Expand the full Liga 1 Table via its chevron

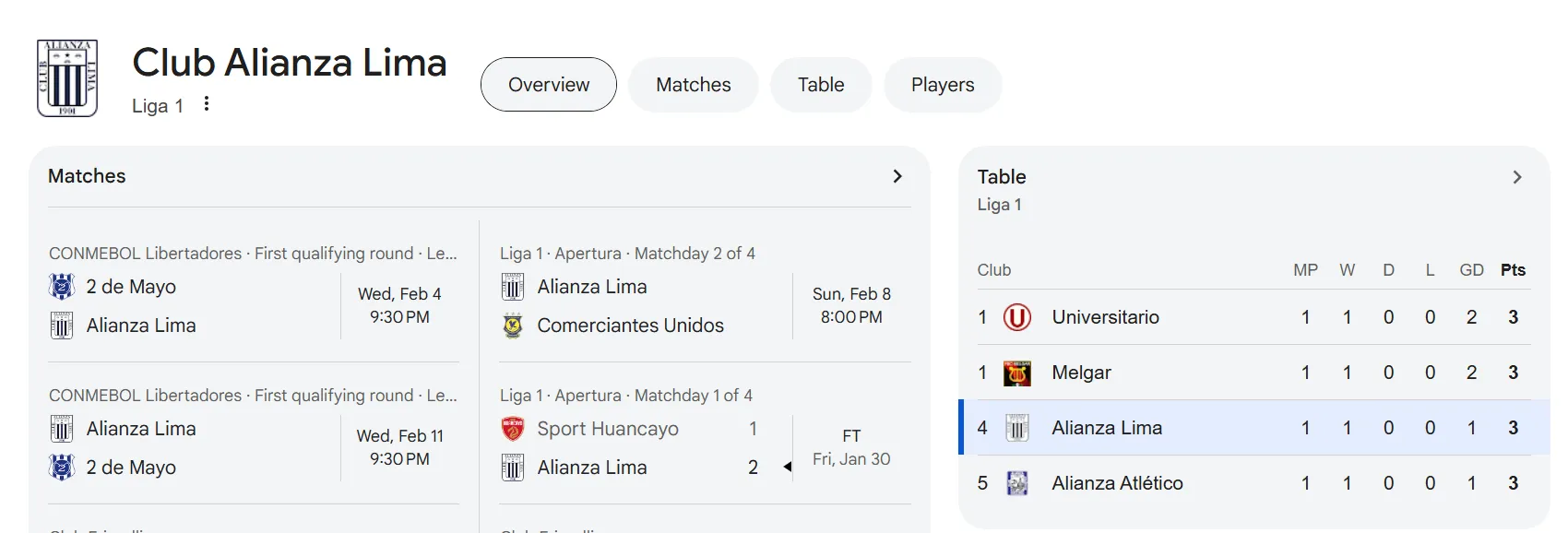[x=1517, y=176]
